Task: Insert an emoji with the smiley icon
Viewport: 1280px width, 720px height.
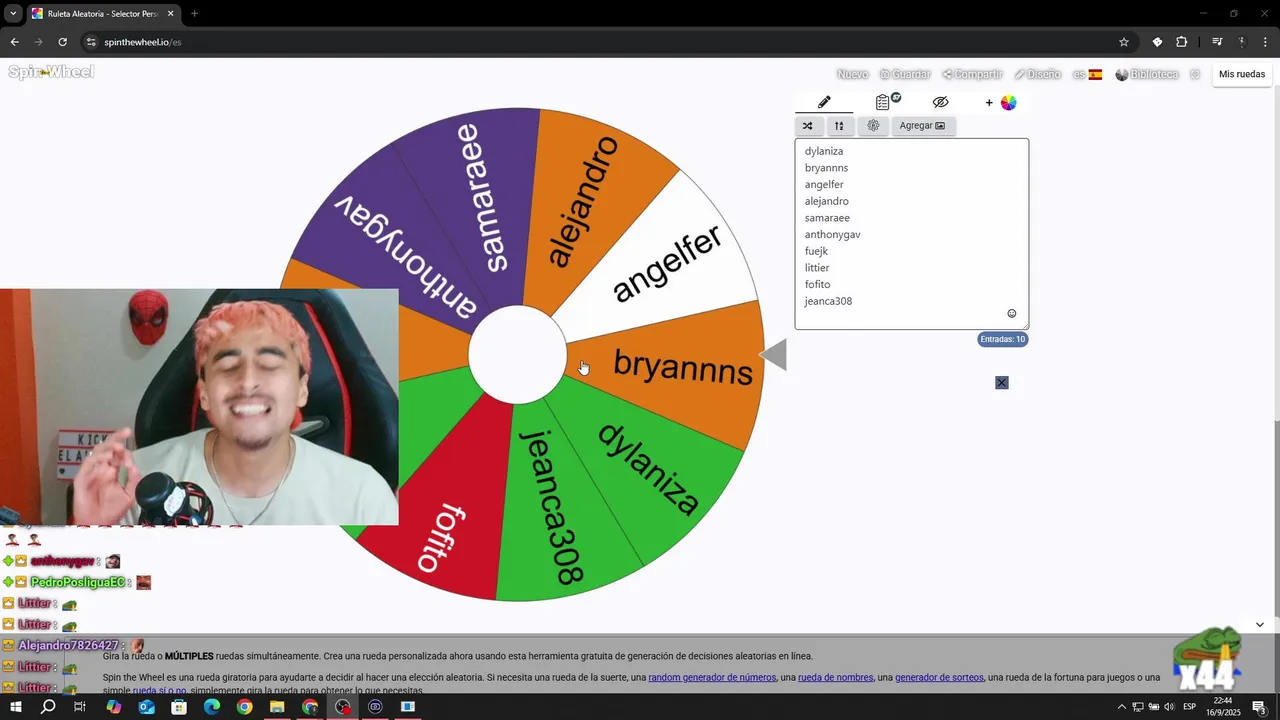Action: (1011, 314)
